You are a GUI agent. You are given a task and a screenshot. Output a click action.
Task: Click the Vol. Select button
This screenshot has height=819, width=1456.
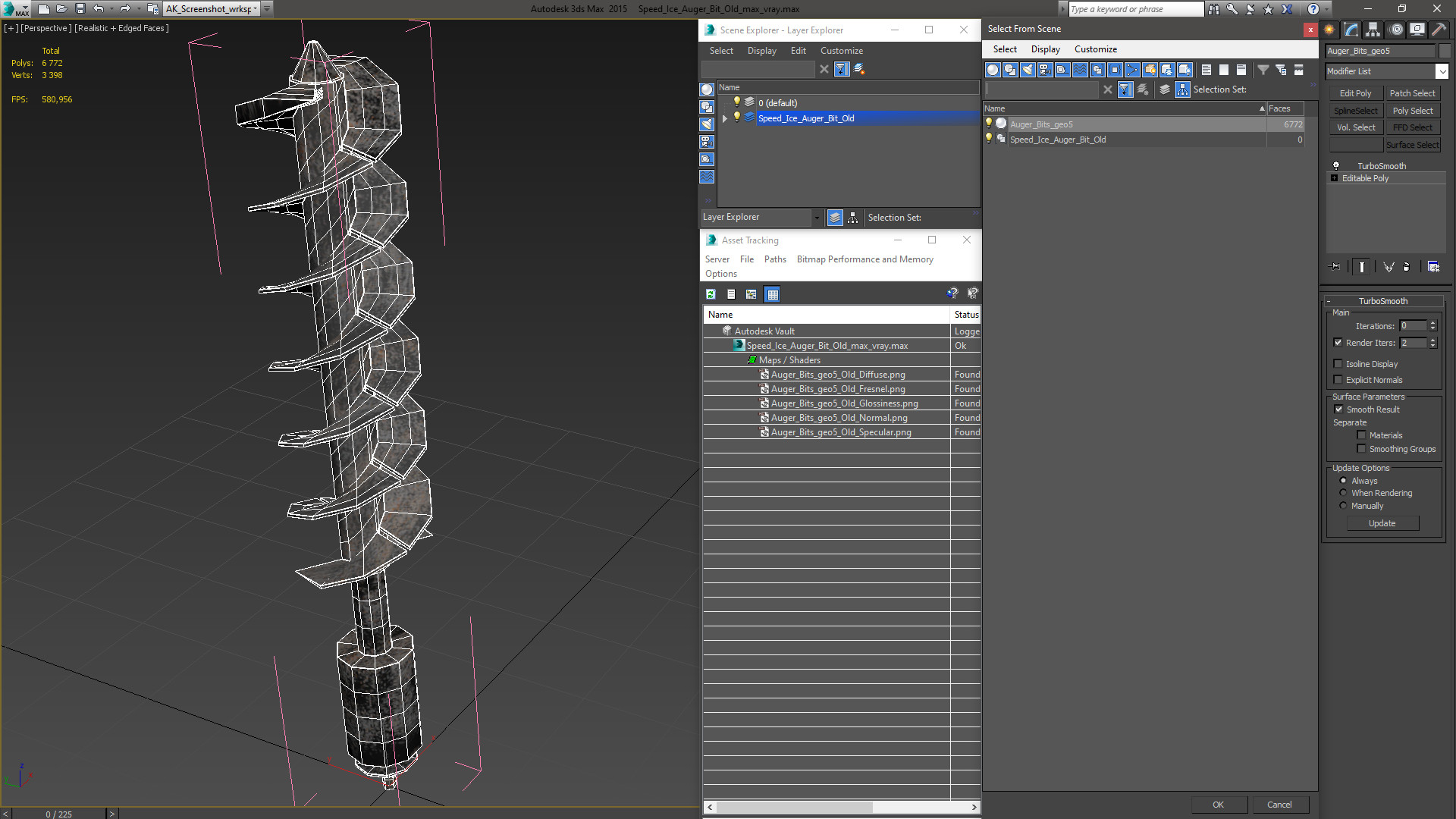[x=1355, y=127]
